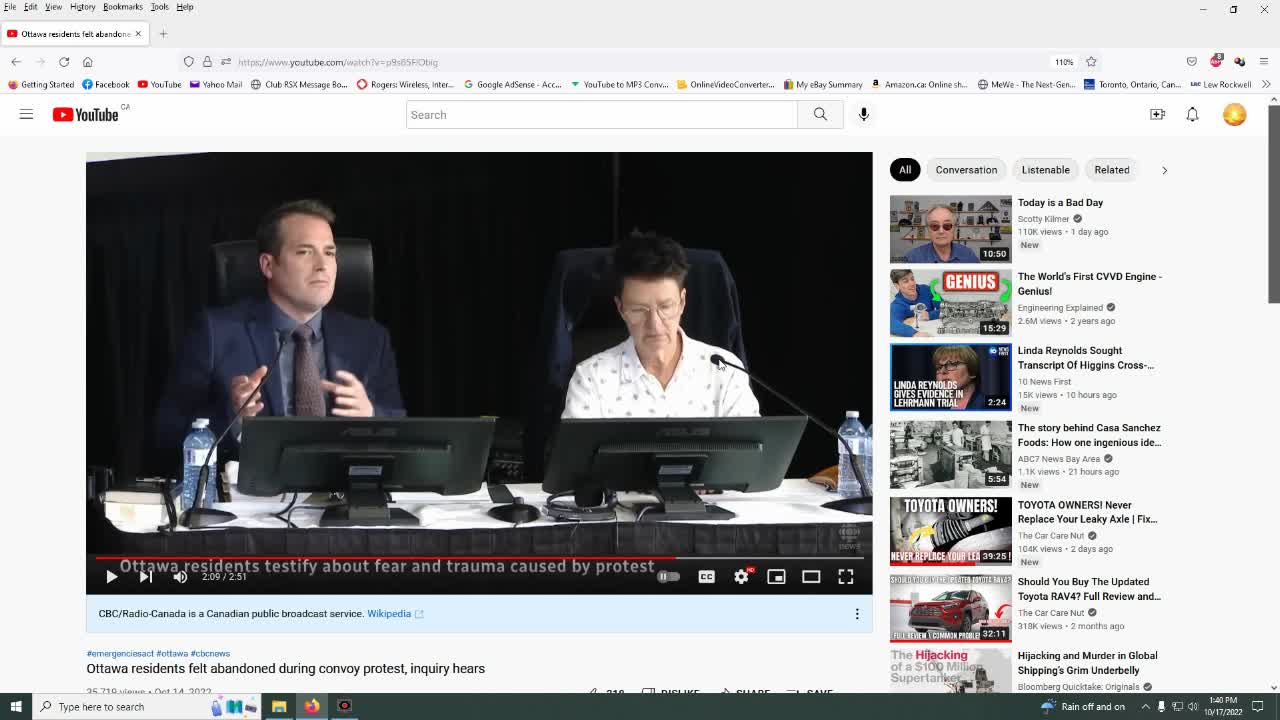The width and height of the screenshot is (1280, 720).
Task: Open Windows Start button
Action: (x=15, y=707)
